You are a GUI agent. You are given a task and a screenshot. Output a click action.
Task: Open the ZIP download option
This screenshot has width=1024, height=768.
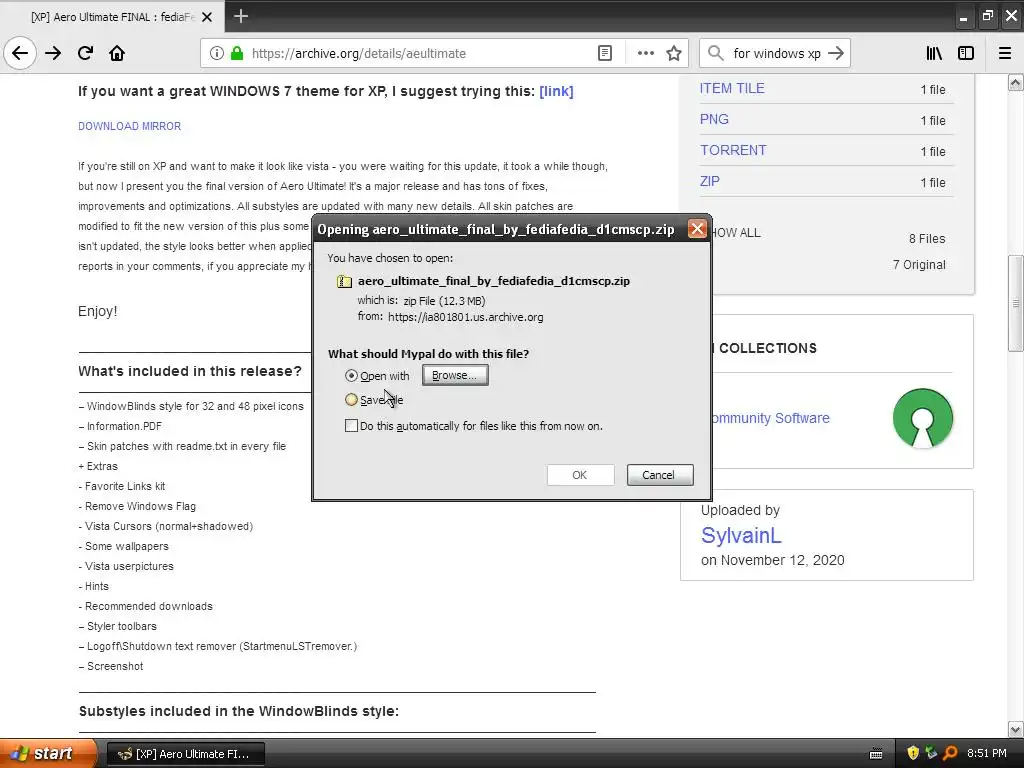click(709, 182)
